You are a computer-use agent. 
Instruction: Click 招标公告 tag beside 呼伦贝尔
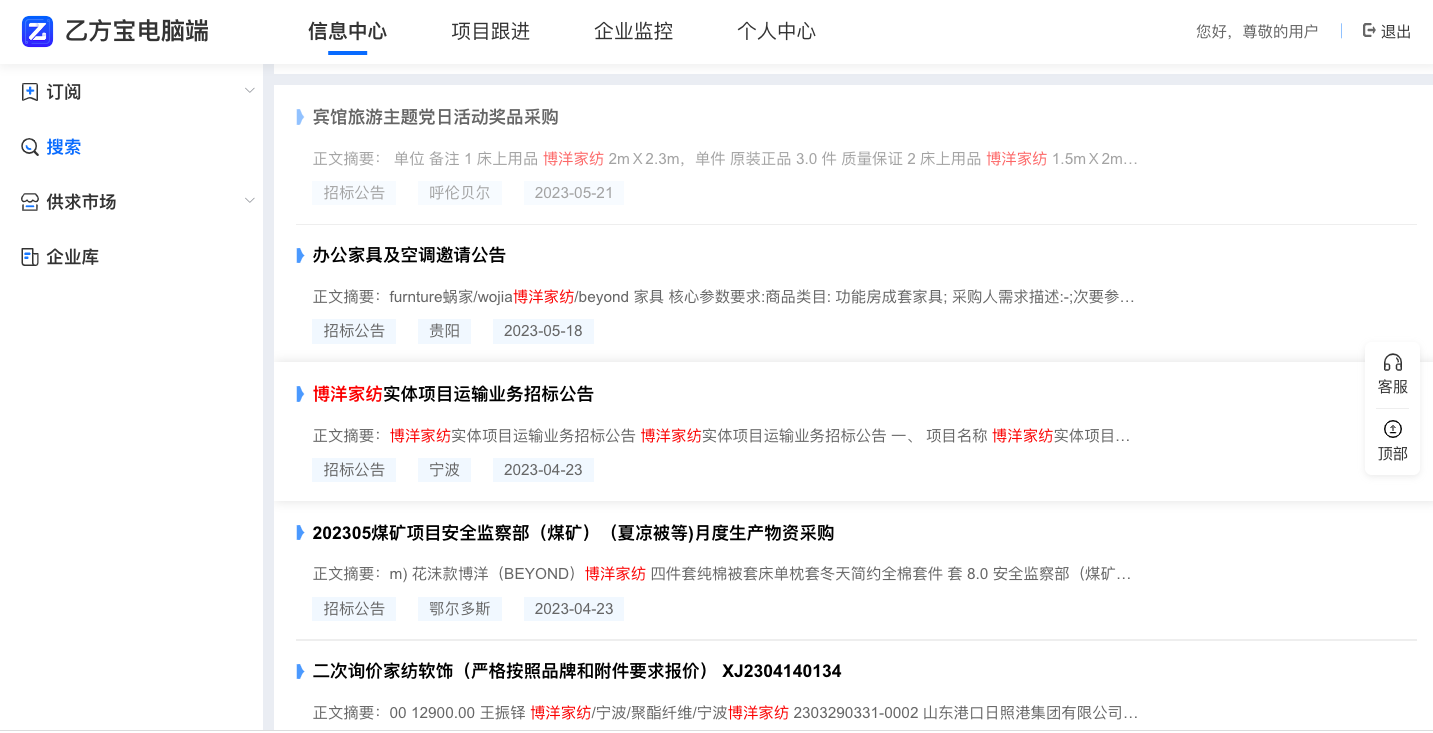(x=354, y=193)
